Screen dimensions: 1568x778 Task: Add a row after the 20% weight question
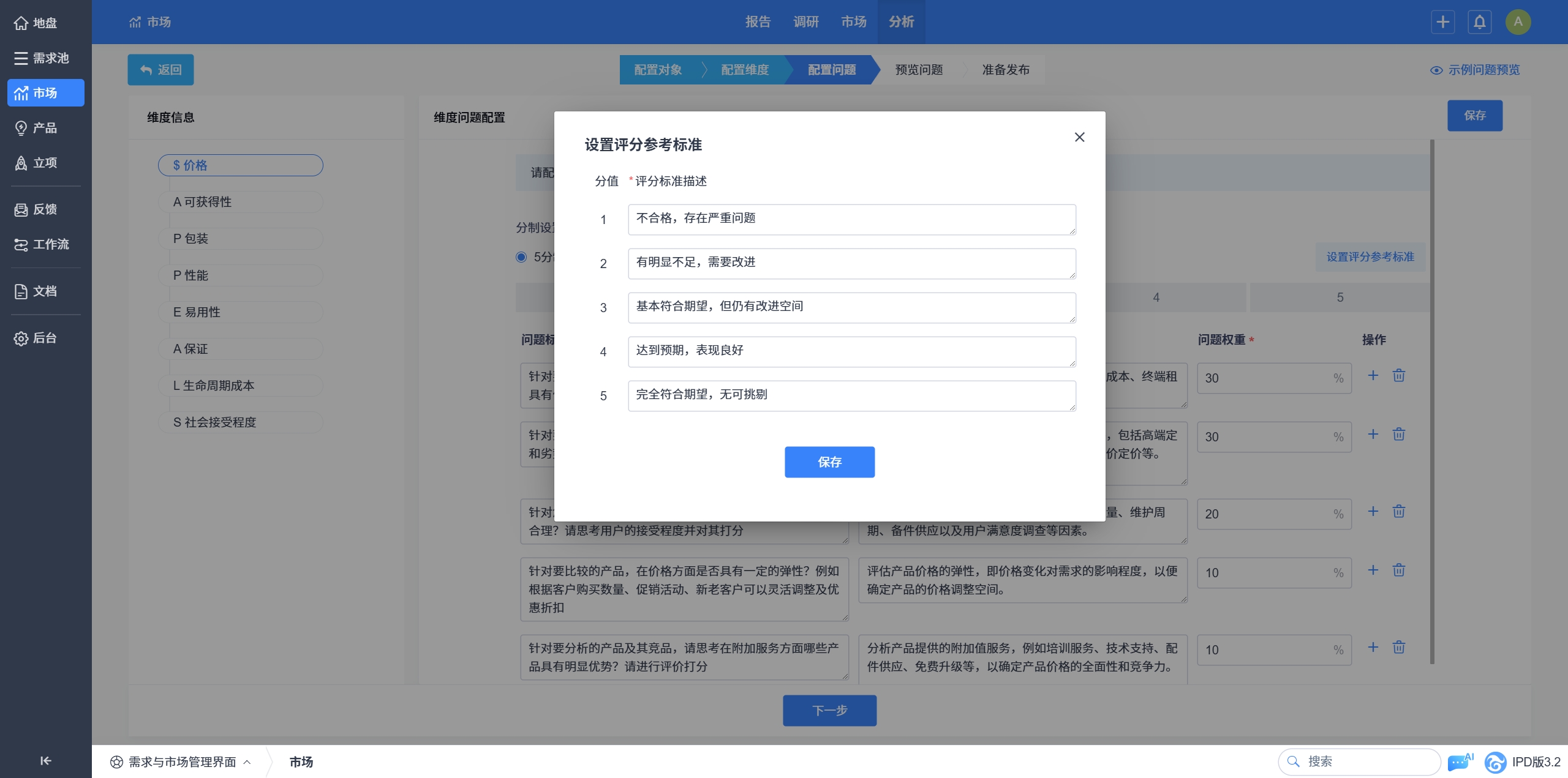(x=1373, y=511)
